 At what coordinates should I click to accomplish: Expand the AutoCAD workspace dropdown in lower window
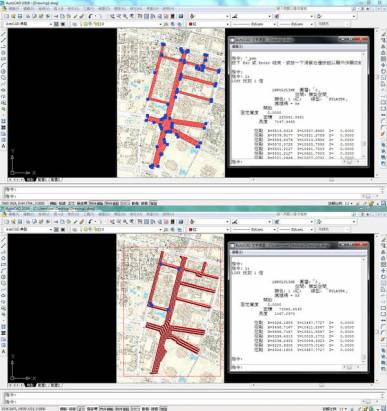coord(28,229)
